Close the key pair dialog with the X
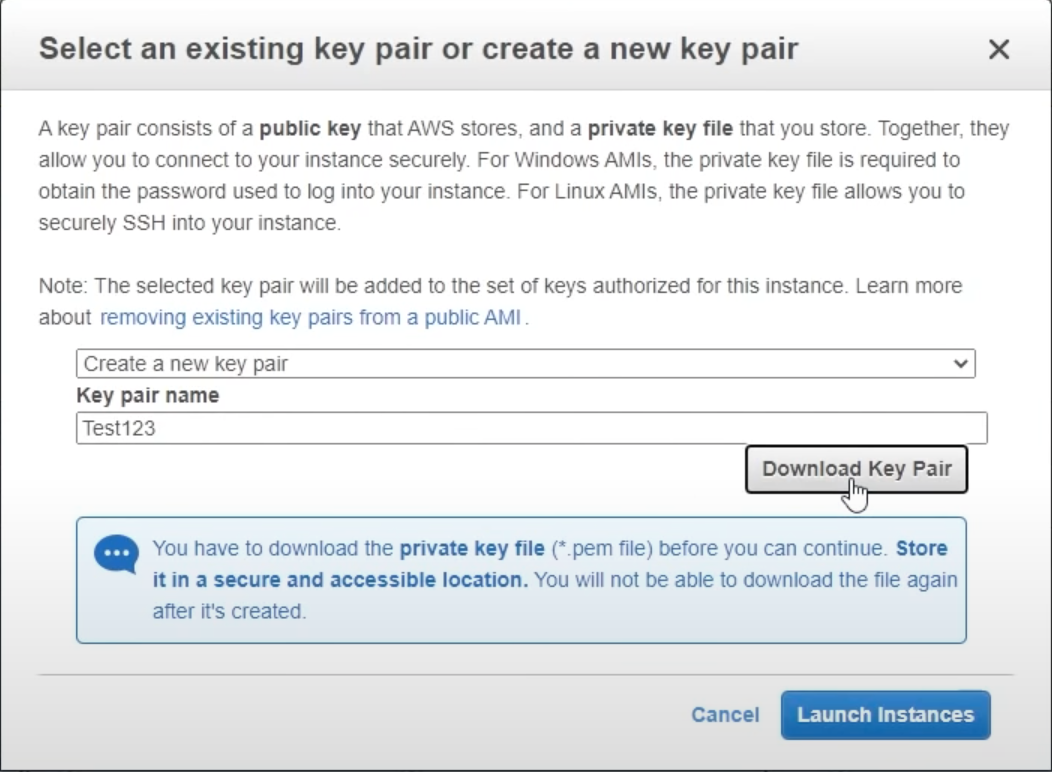Viewport: 1052px width, 772px height. point(998,50)
